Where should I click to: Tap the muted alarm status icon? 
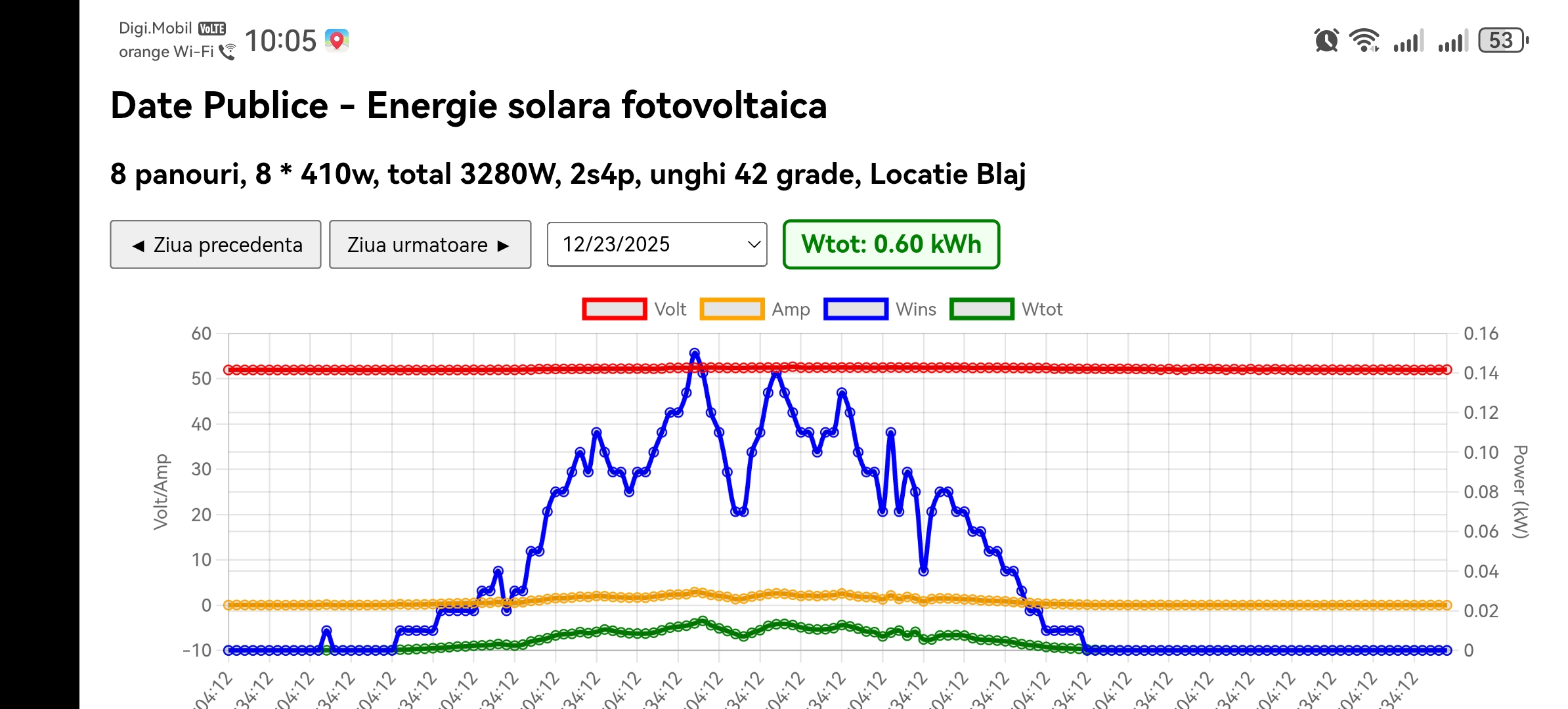[x=1326, y=41]
